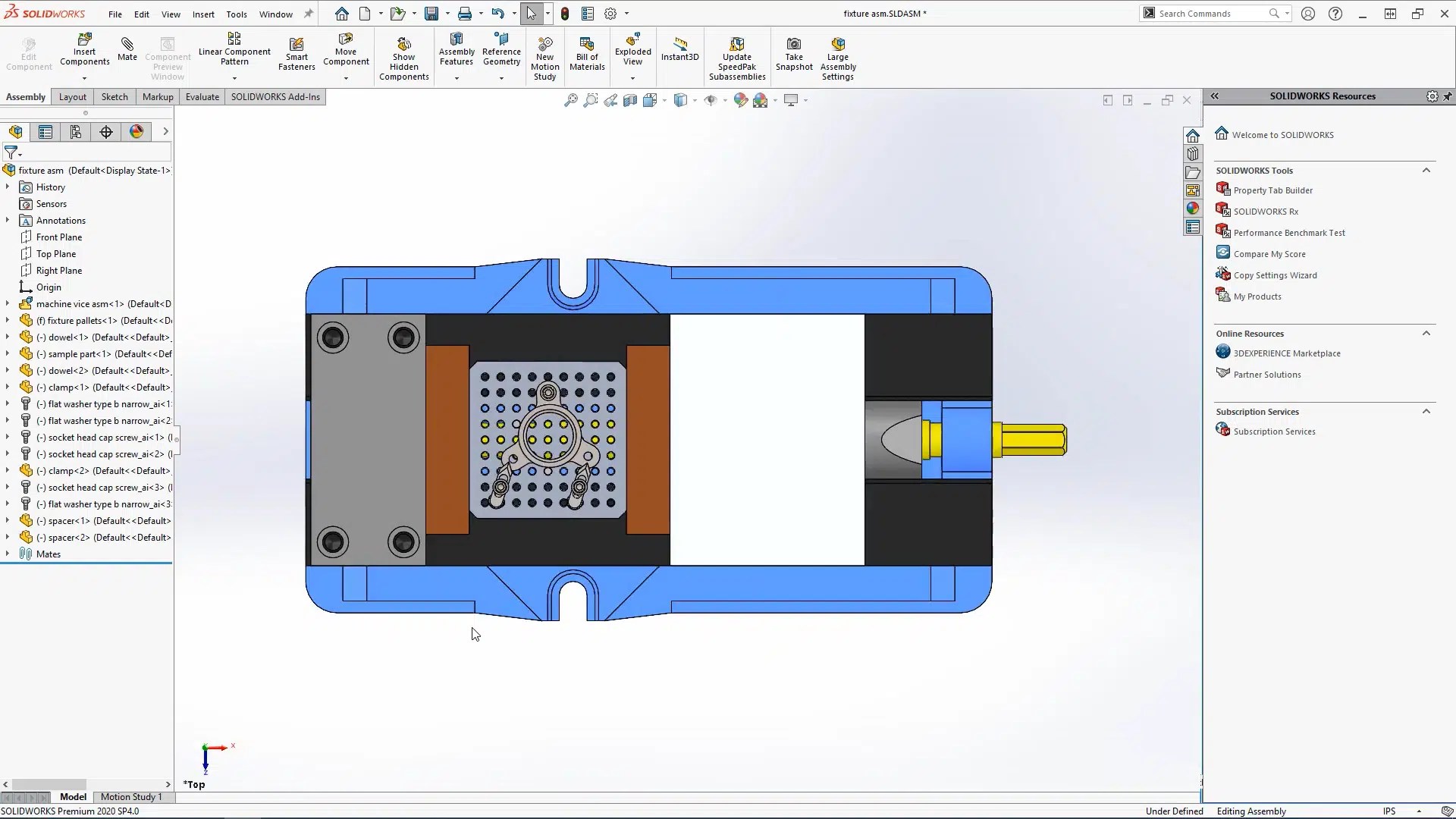This screenshot has height=819, width=1456.
Task: Collapse the SOLIDWORKS Tools section
Action: click(1426, 171)
